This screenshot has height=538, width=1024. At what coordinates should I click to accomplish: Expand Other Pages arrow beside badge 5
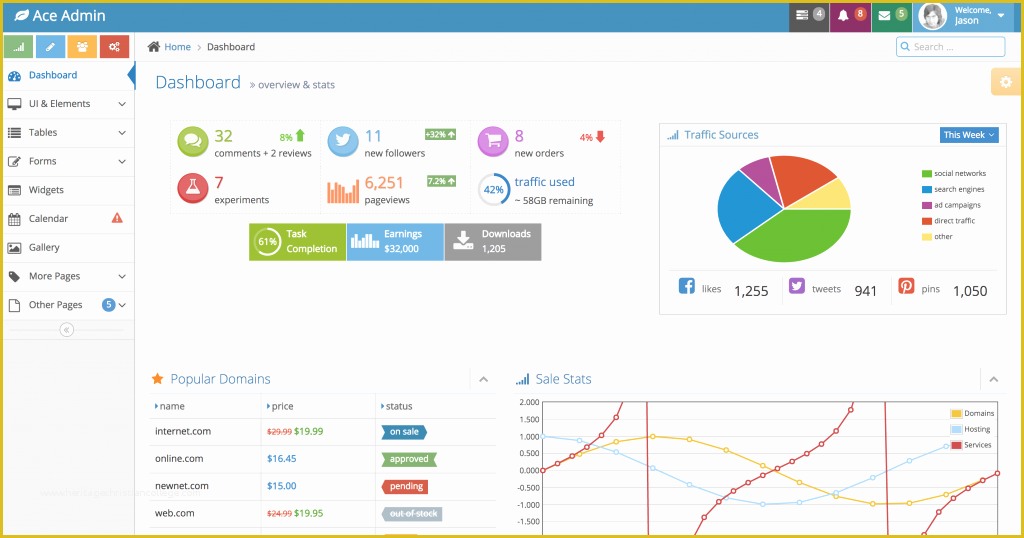[x=121, y=305]
